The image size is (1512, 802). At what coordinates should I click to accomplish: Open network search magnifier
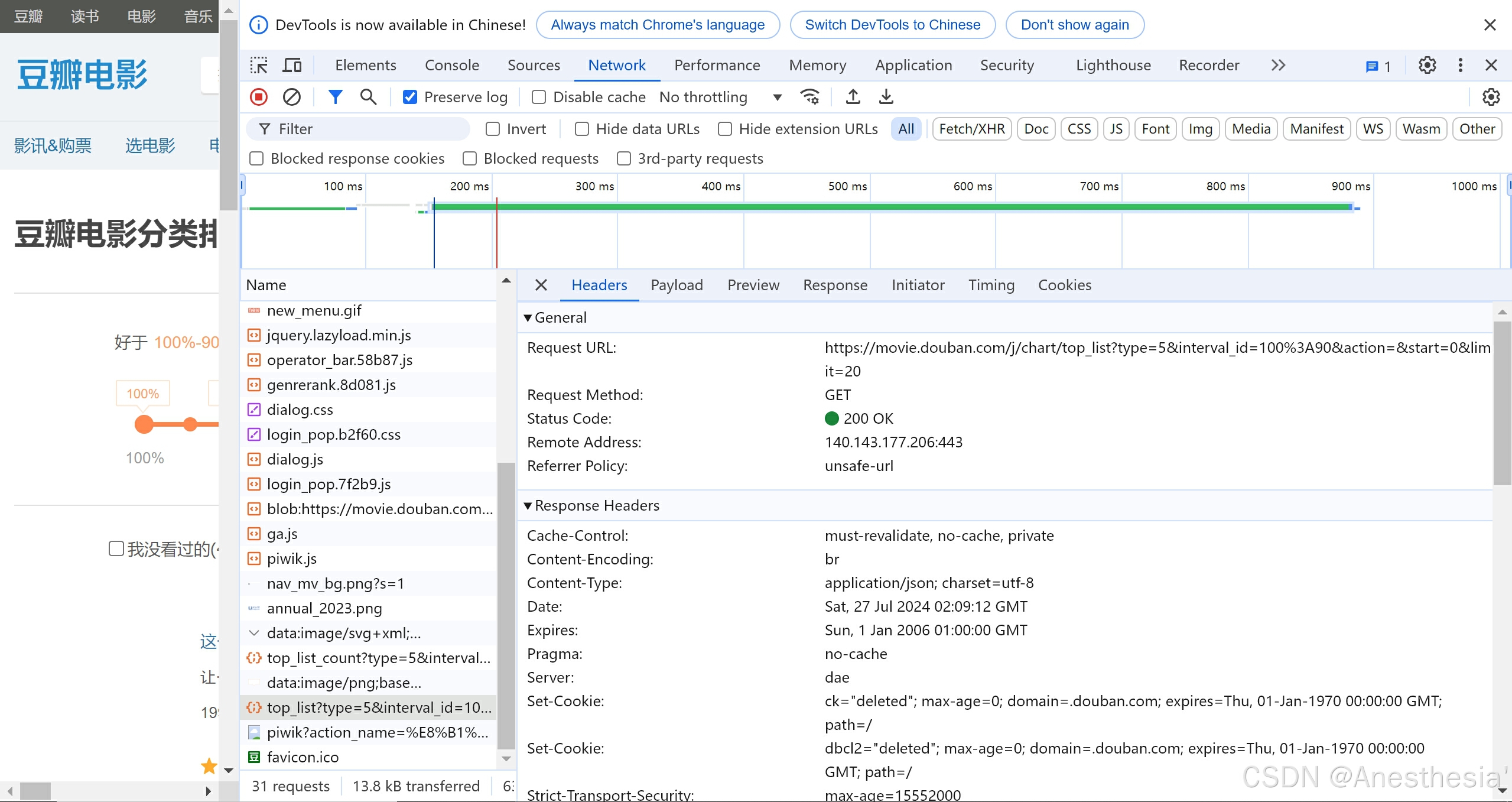pyautogui.click(x=368, y=97)
